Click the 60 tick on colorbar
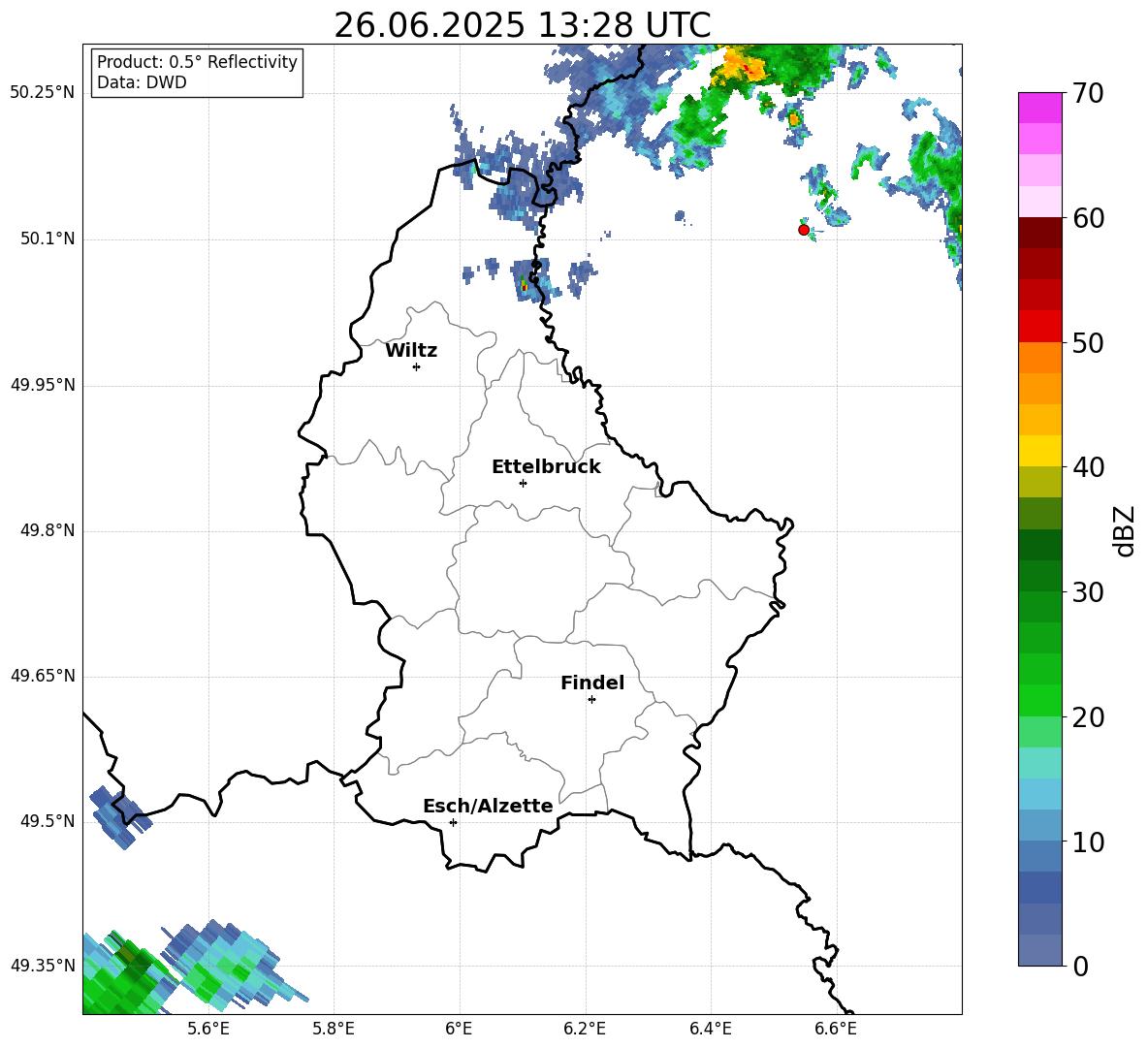 [x=1088, y=218]
